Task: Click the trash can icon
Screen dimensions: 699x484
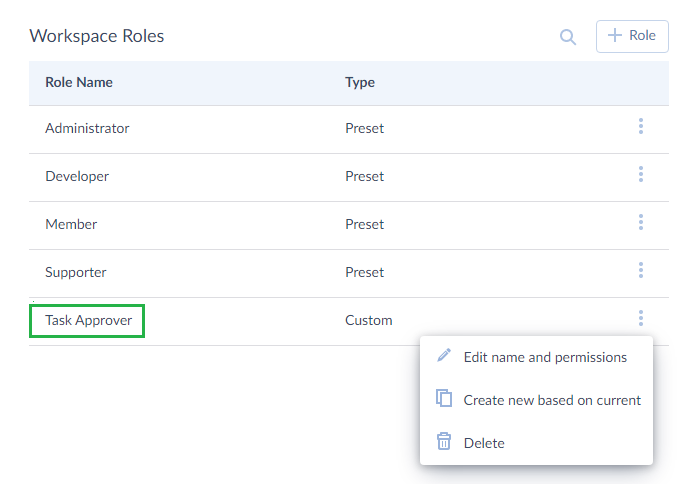Action: [444, 441]
